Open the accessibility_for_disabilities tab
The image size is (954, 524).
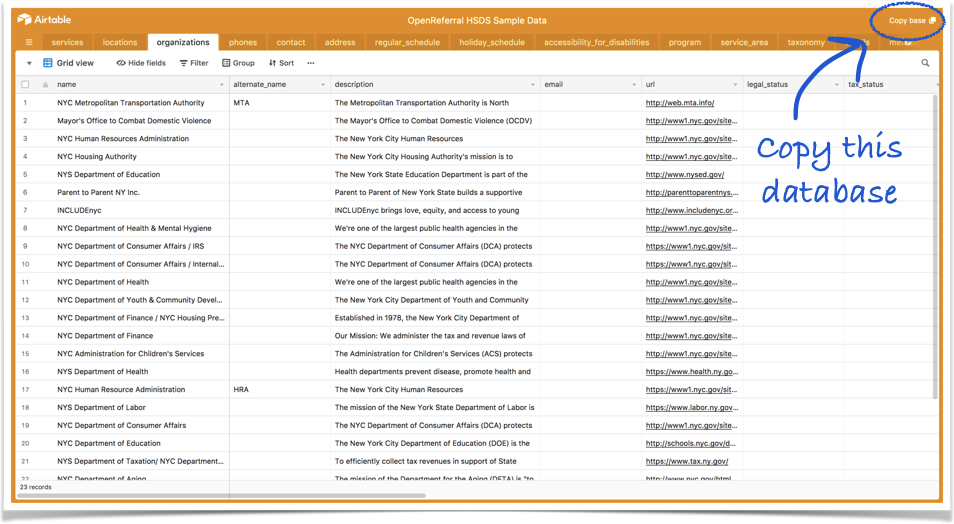tap(596, 43)
